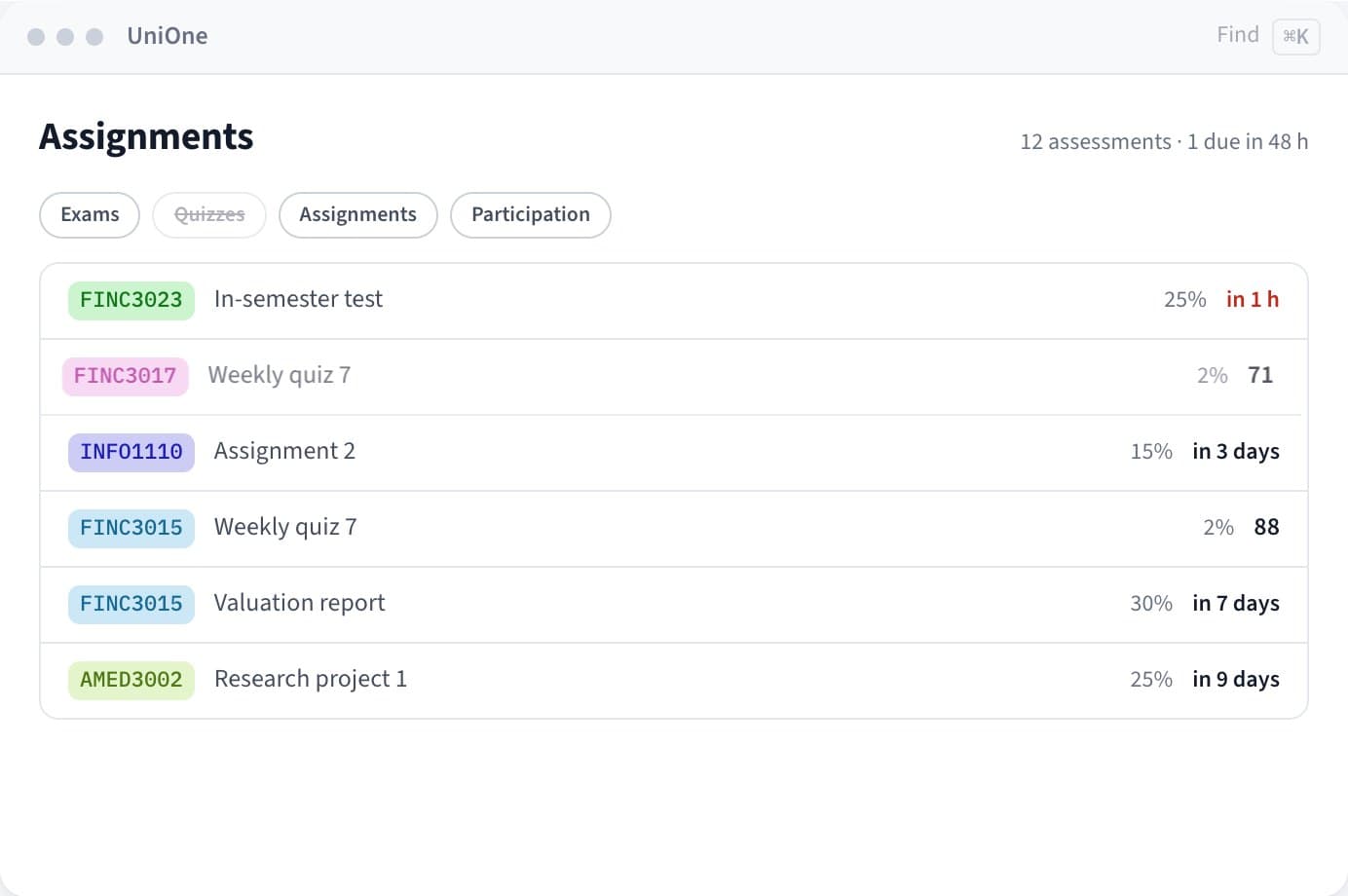1348x896 pixels.
Task: Click the score 88 for FINC3015
Action: 1266,527
